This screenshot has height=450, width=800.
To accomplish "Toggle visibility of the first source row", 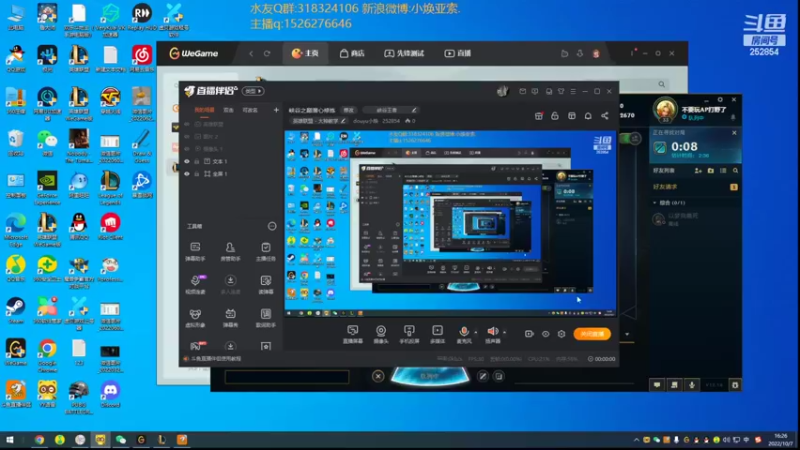I will pos(187,124).
